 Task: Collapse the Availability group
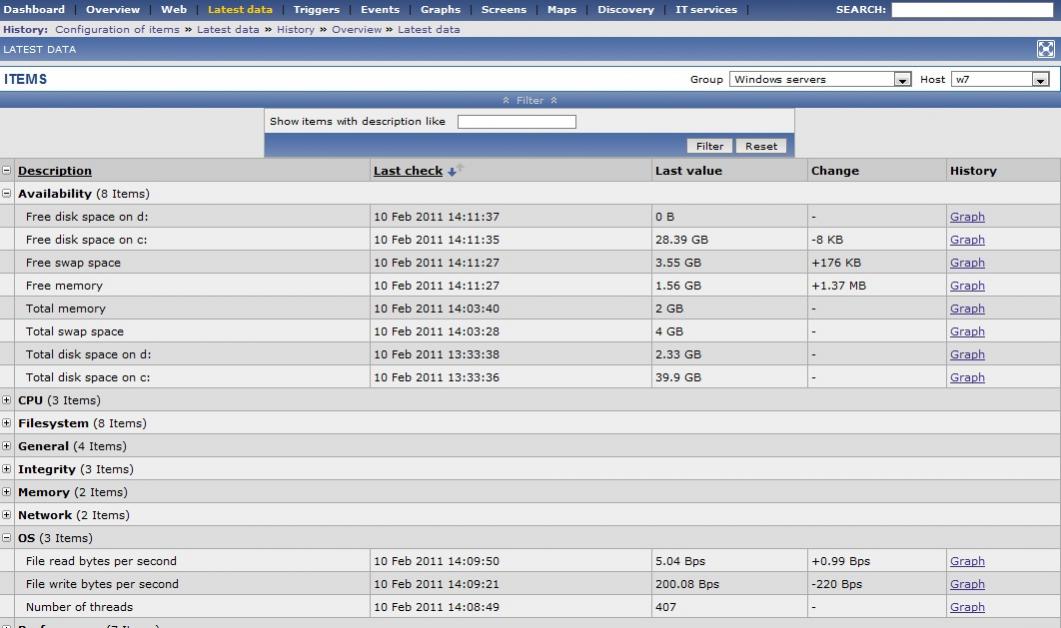pos(6,194)
